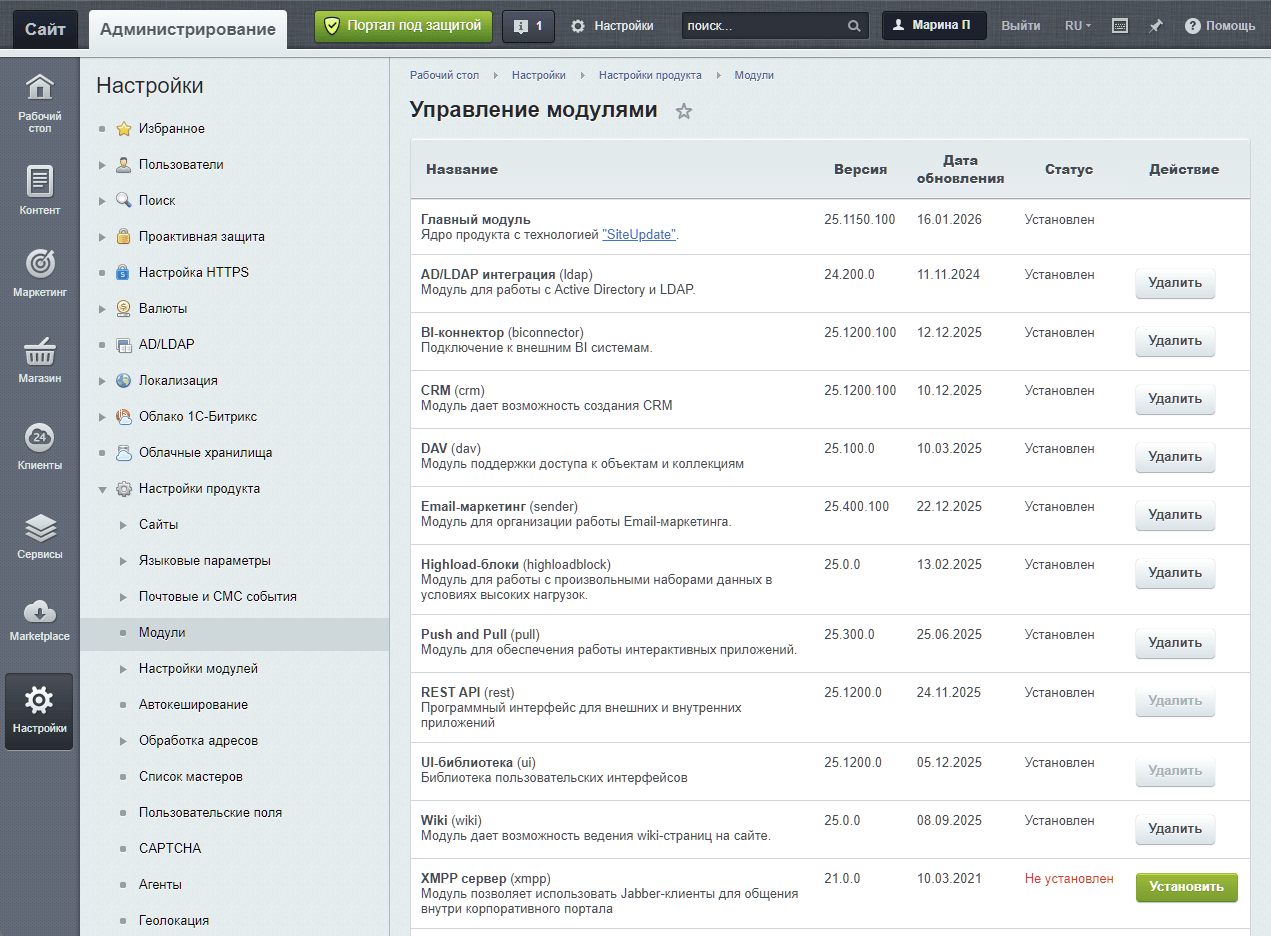
Task: Expand the Настройки модулей subnode
Action: click(123, 669)
